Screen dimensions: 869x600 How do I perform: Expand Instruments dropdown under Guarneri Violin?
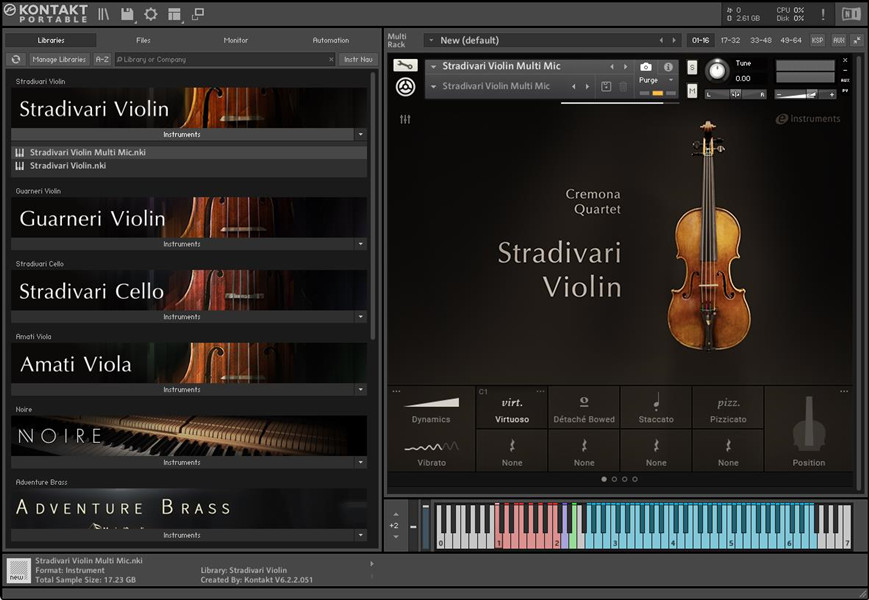tap(360, 244)
